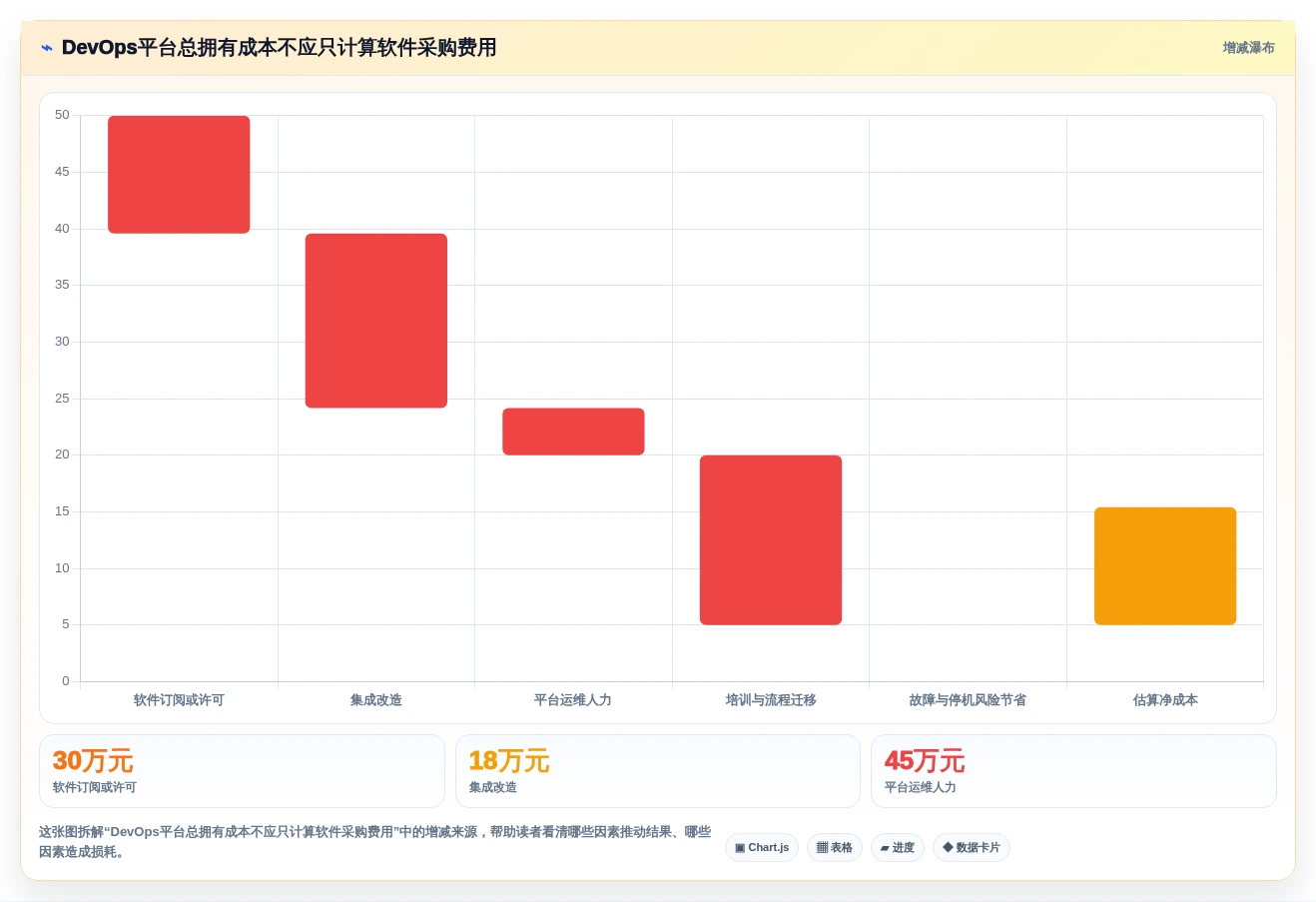Click the y-axis value 0
The height and width of the screenshot is (902, 1316).
tap(66, 681)
